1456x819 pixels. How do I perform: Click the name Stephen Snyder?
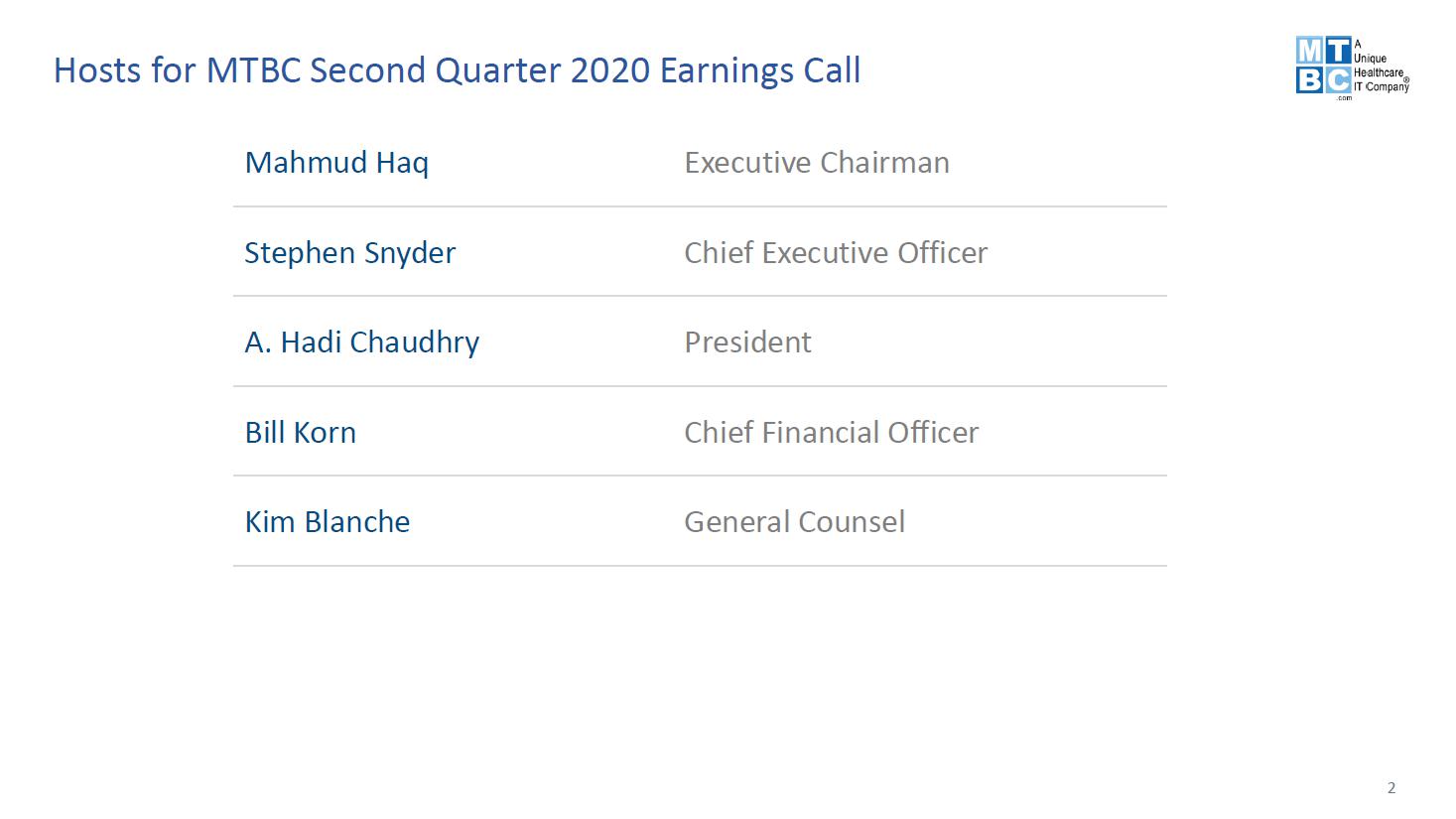[349, 253]
